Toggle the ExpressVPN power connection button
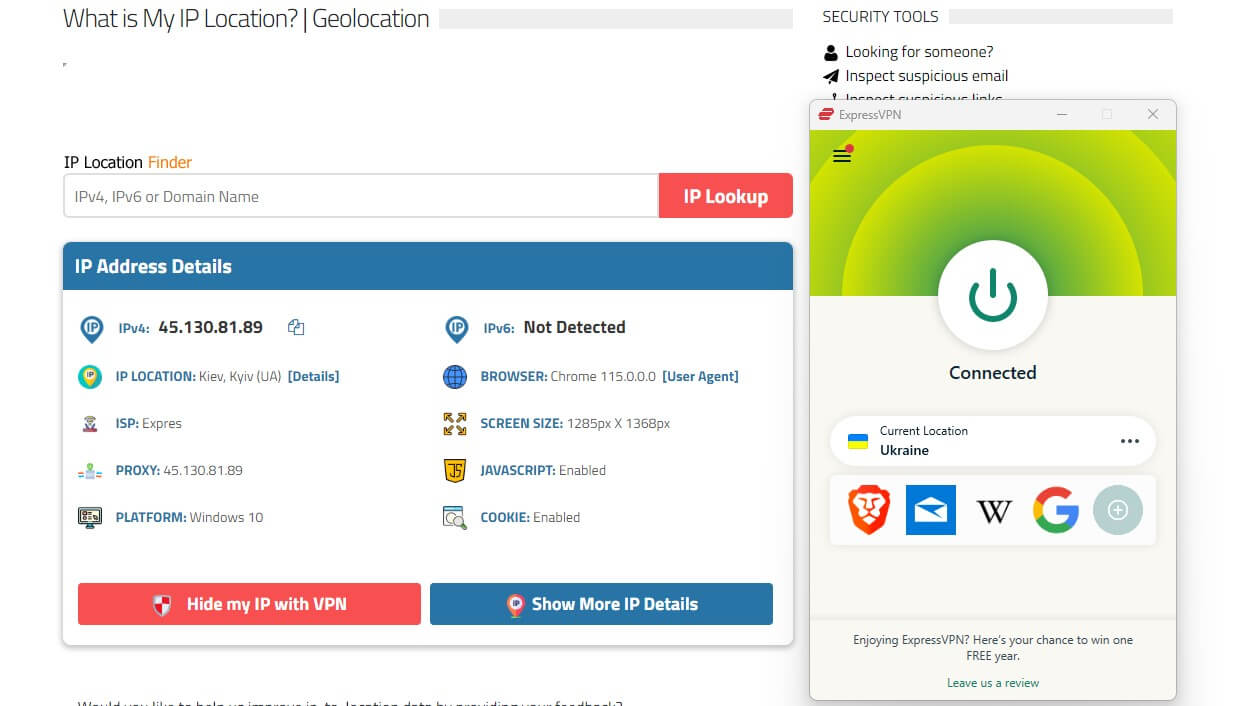 [x=992, y=296]
